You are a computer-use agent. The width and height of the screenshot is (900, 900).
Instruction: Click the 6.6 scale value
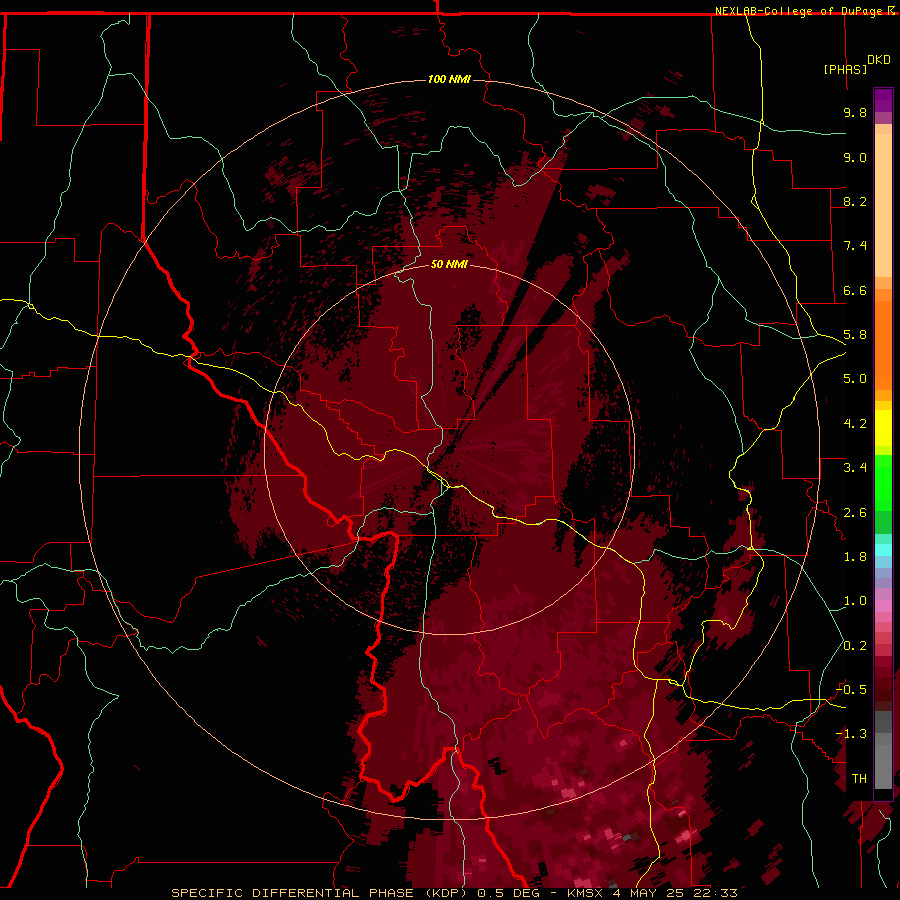855,290
